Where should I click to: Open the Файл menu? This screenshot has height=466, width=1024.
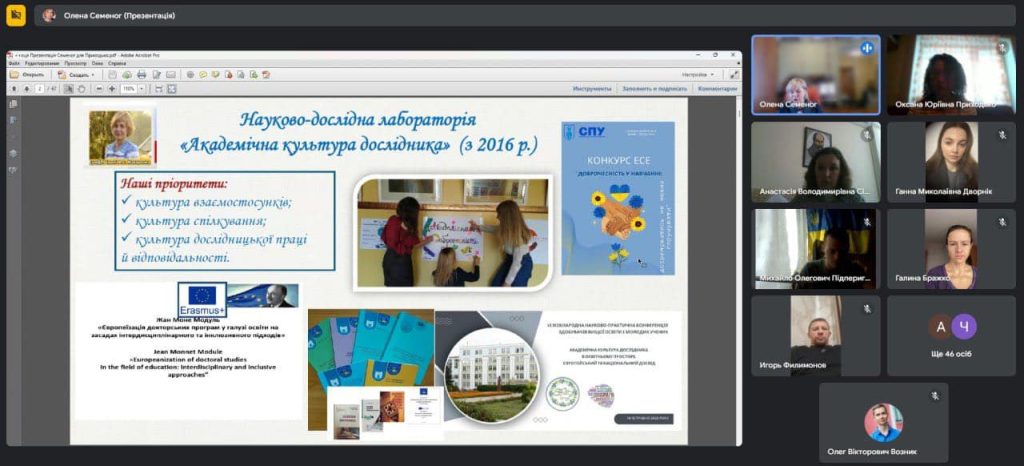(14, 63)
